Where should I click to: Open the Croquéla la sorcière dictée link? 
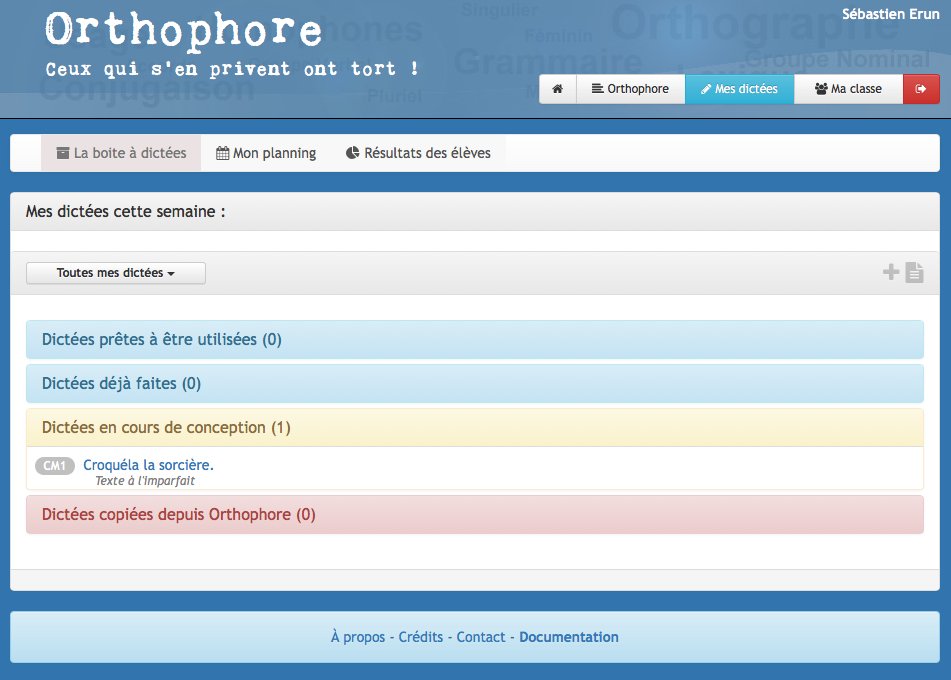tap(149, 465)
